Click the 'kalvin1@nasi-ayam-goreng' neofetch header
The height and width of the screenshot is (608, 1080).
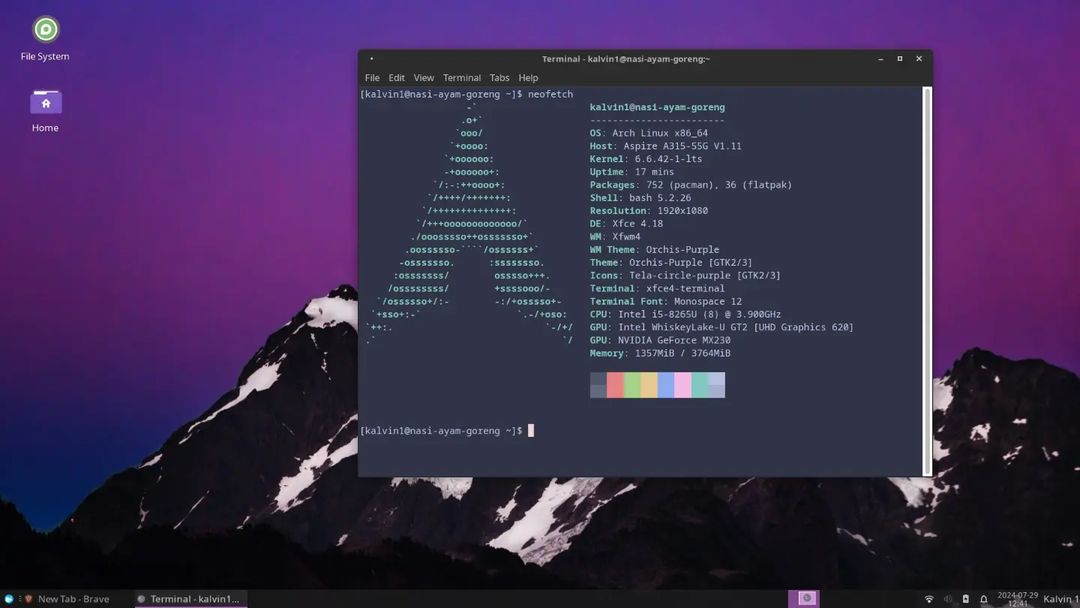point(657,107)
